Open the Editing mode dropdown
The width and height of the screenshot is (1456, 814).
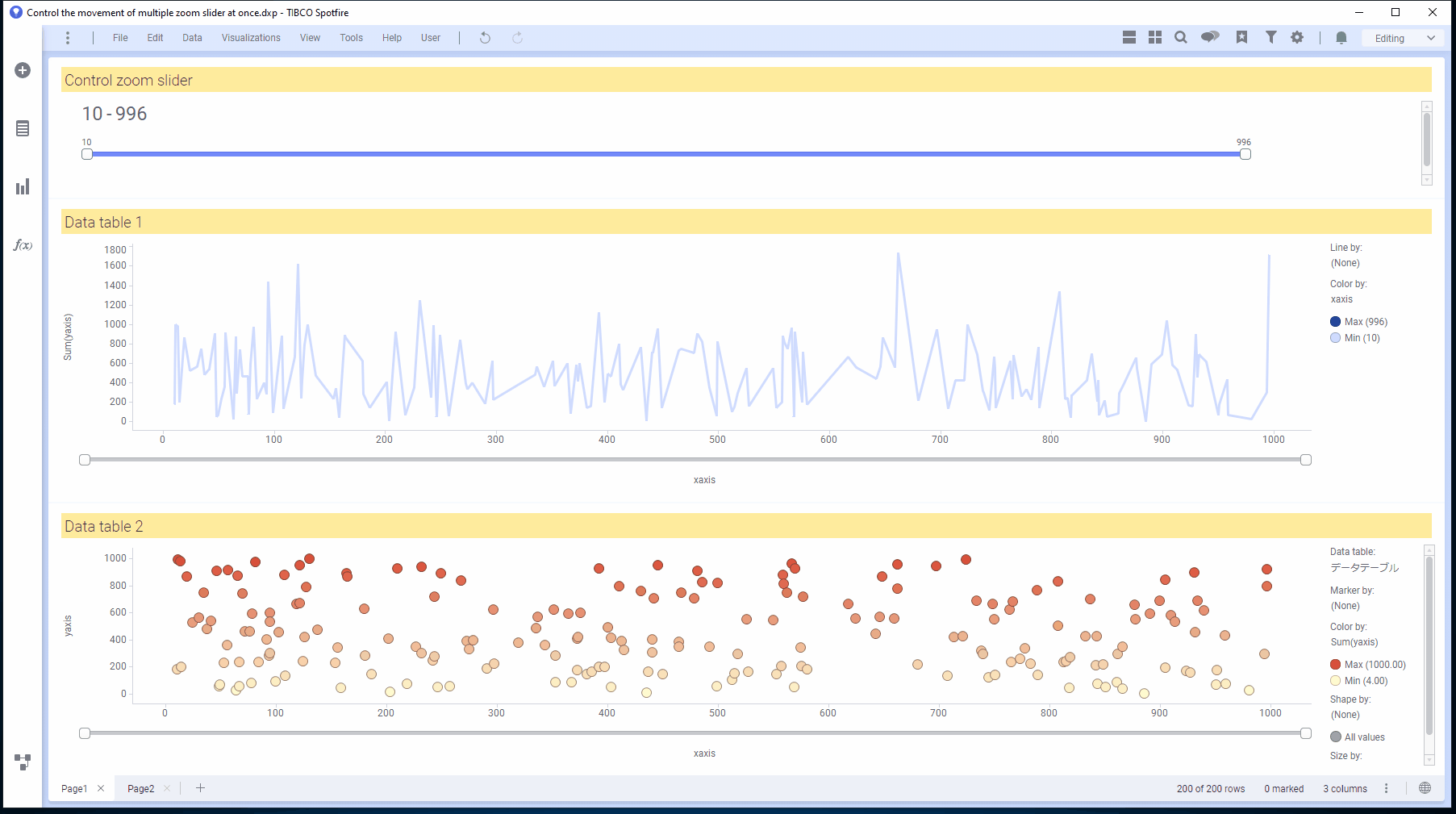click(1402, 38)
